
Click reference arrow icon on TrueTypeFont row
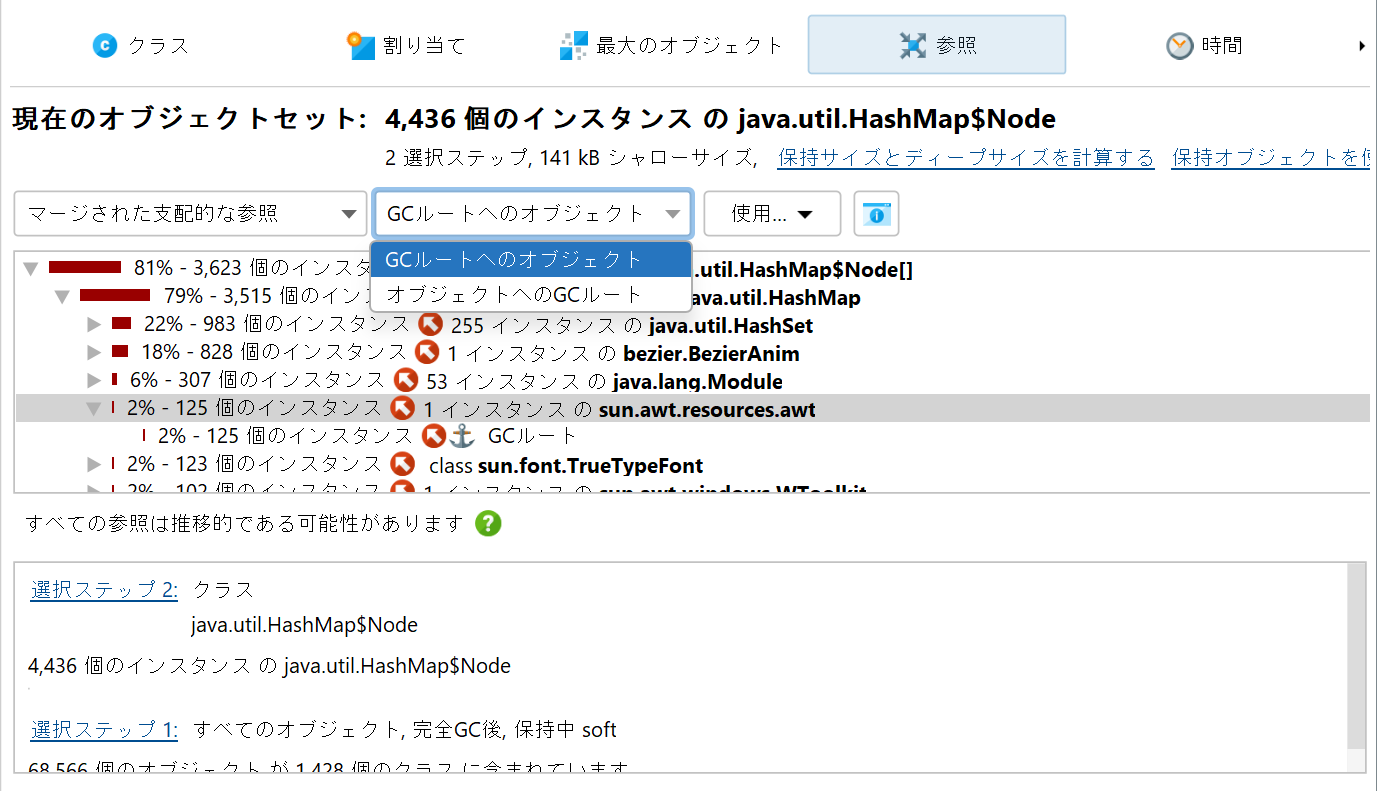point(402,464)
